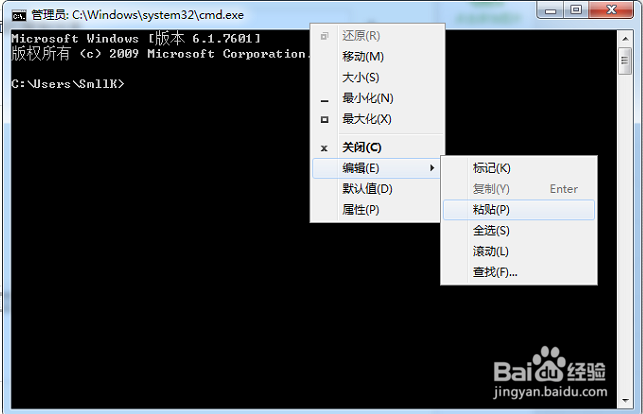Click the restore icon beside 还原(R)
This screenshot has height=414, width=643.
(324, 36)
